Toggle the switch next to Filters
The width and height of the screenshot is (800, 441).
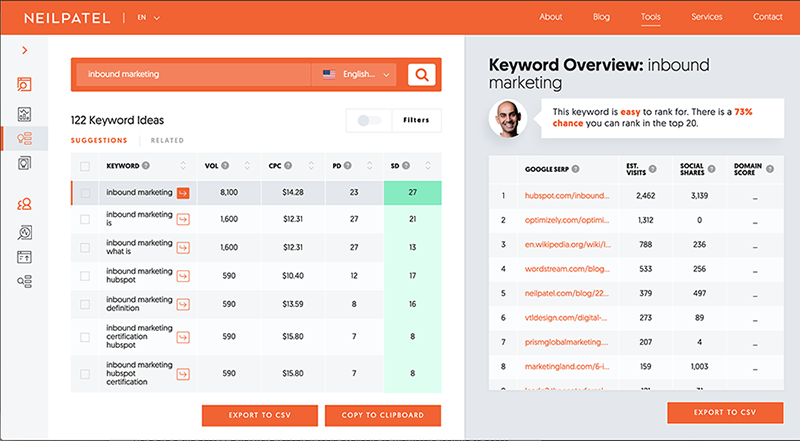click(369, 120)
